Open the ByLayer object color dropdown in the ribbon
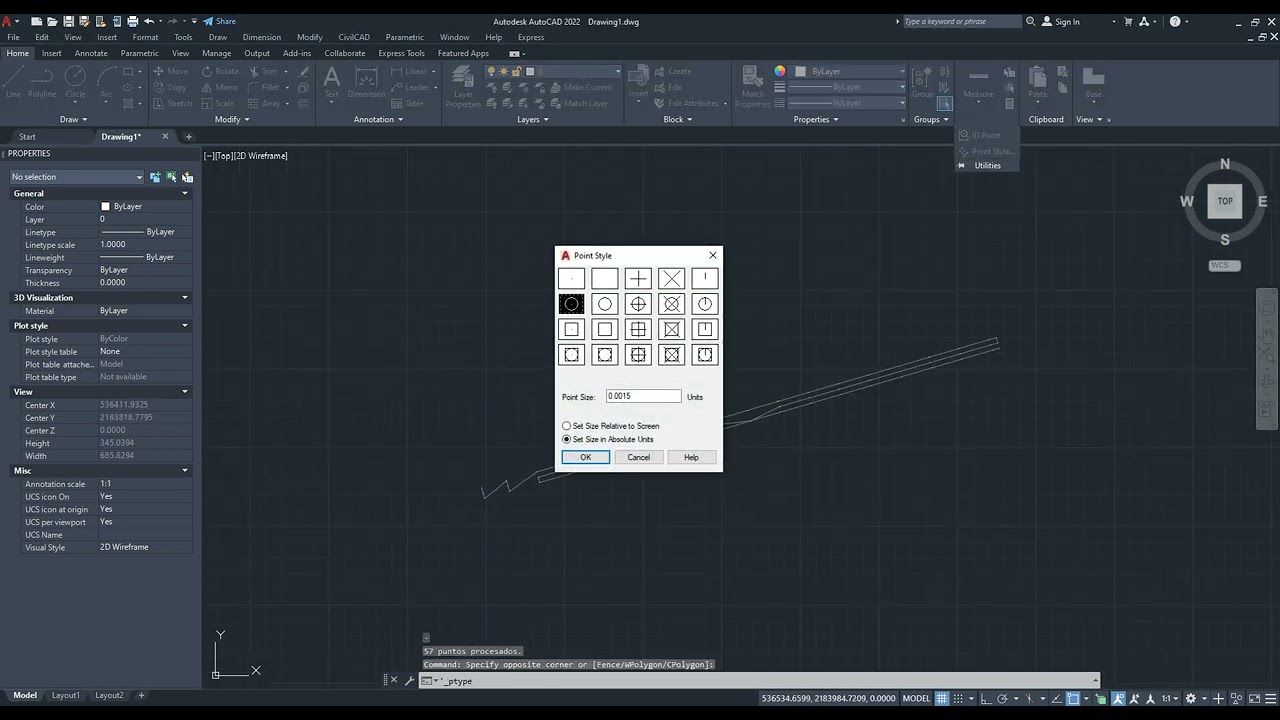Image resolution: width=1280 pixels, height=720 pixels. click(851, 71)
